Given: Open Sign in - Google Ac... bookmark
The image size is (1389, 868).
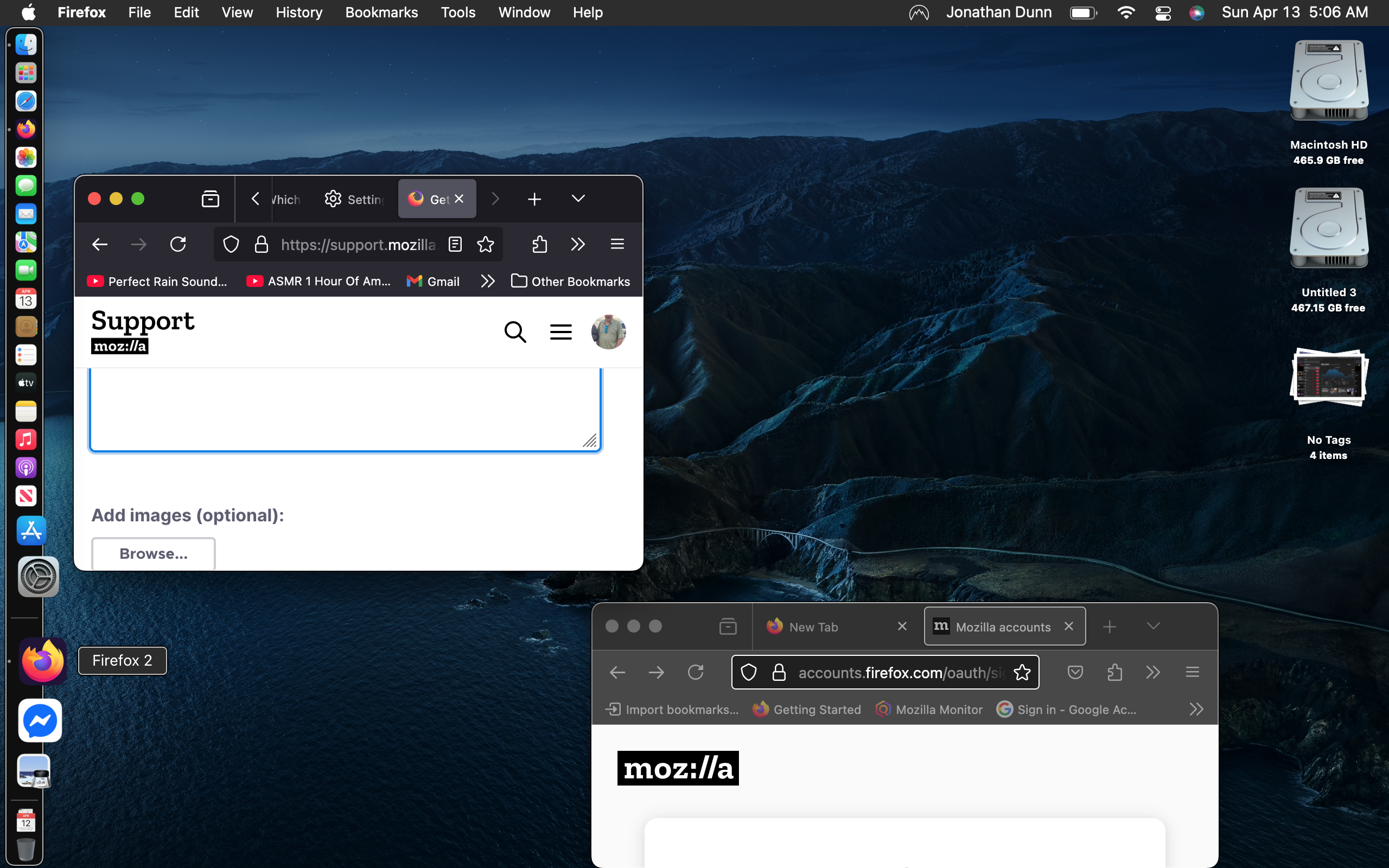Looking at the screenshot, I should (1066, 710).
